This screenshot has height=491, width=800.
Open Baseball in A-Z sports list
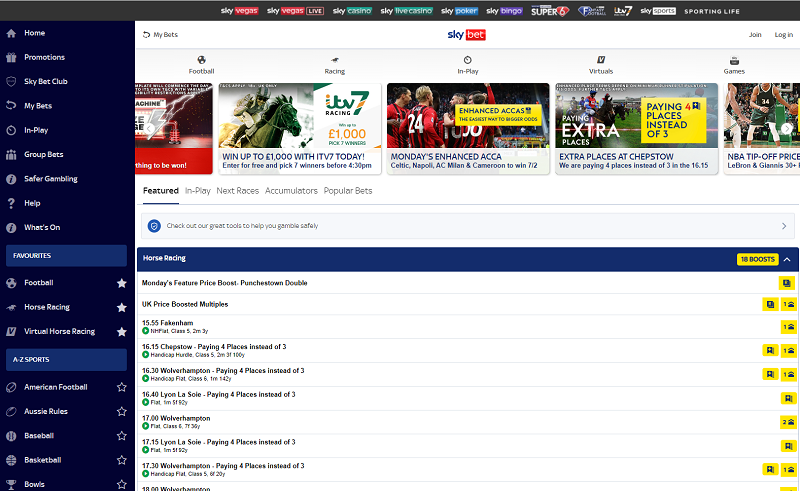pyautogui.click(x=39, y=436)
